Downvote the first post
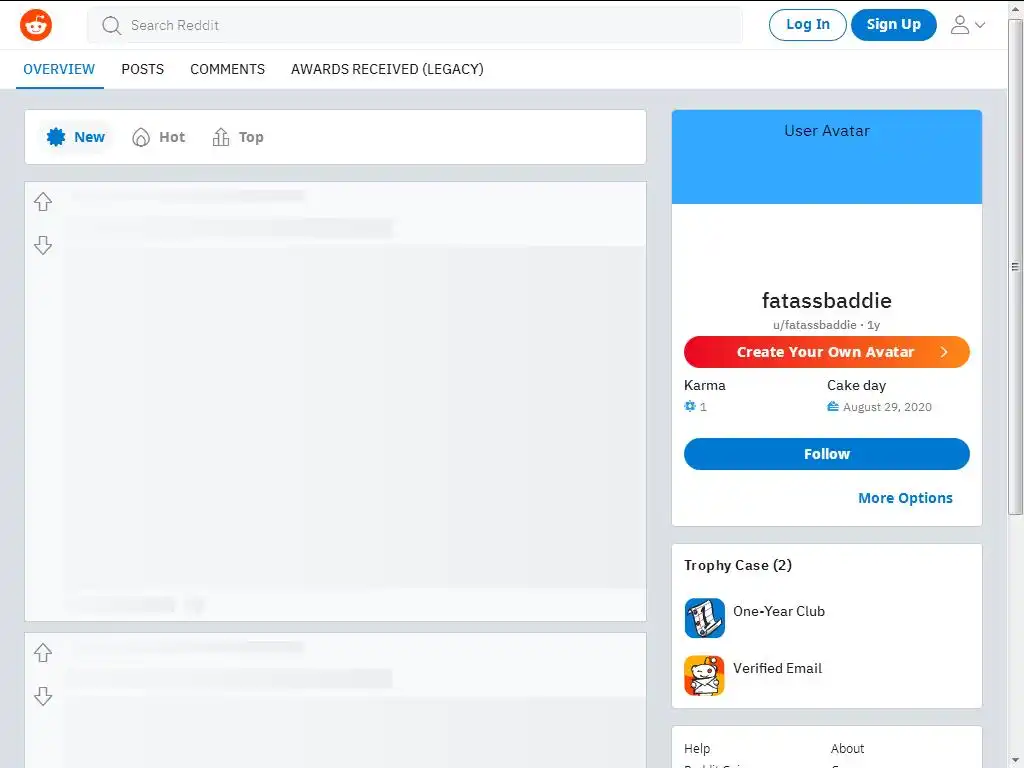The height and width of the screenshot is (768, 1024). click(x=43, y=246)
